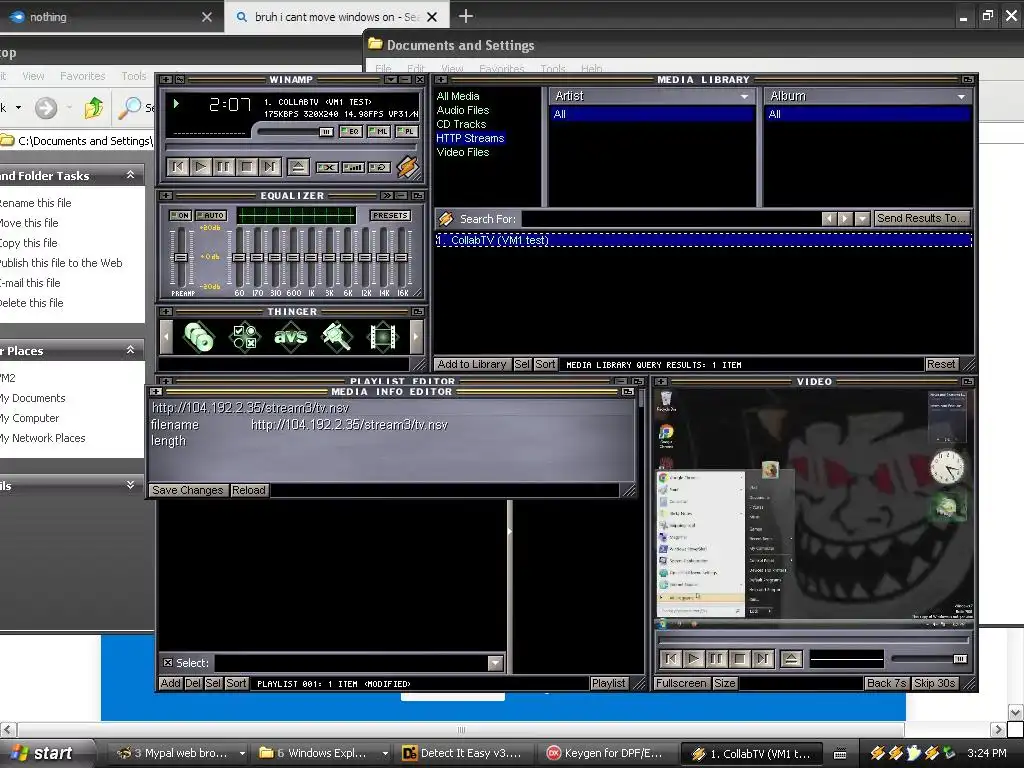The height and width of the screenshot is (768, 1024).
Task: Click Add to Library button
Action: pyautogui.click(x=472, y=364)
